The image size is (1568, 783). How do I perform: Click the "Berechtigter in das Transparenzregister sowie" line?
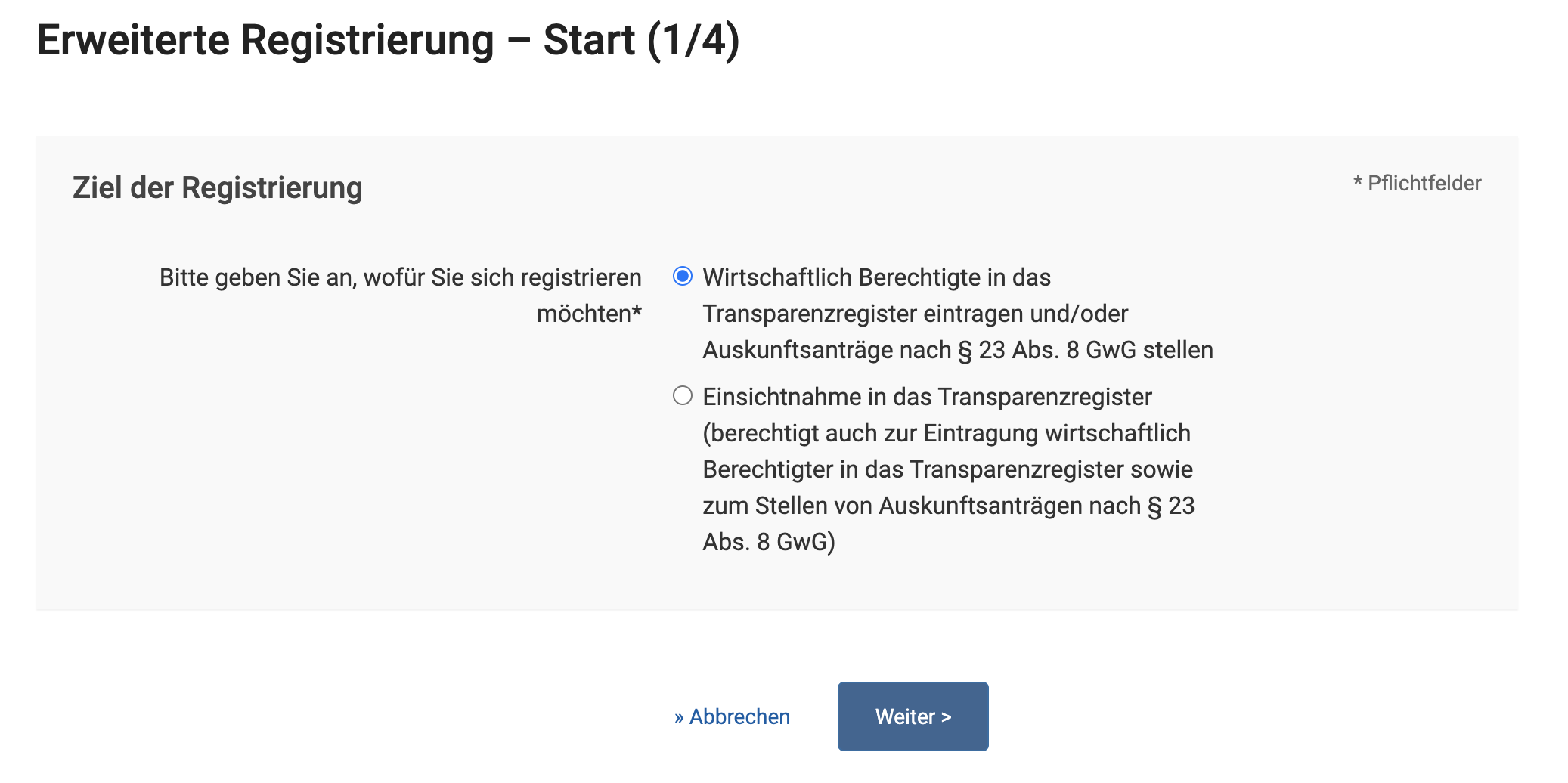pyautogui.click(x=947, y=469)
